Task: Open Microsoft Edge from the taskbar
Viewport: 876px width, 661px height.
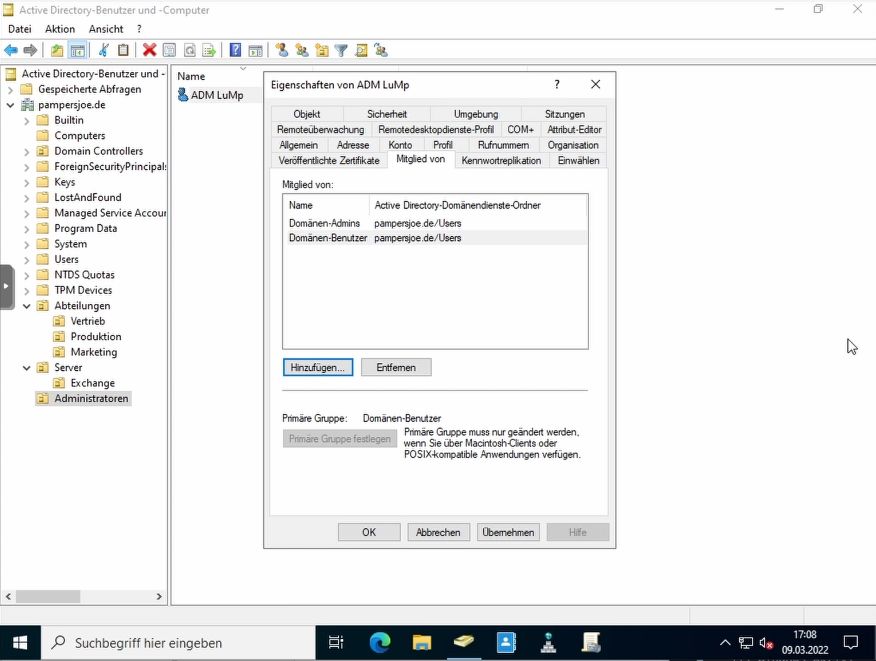Action: point(380,643)
